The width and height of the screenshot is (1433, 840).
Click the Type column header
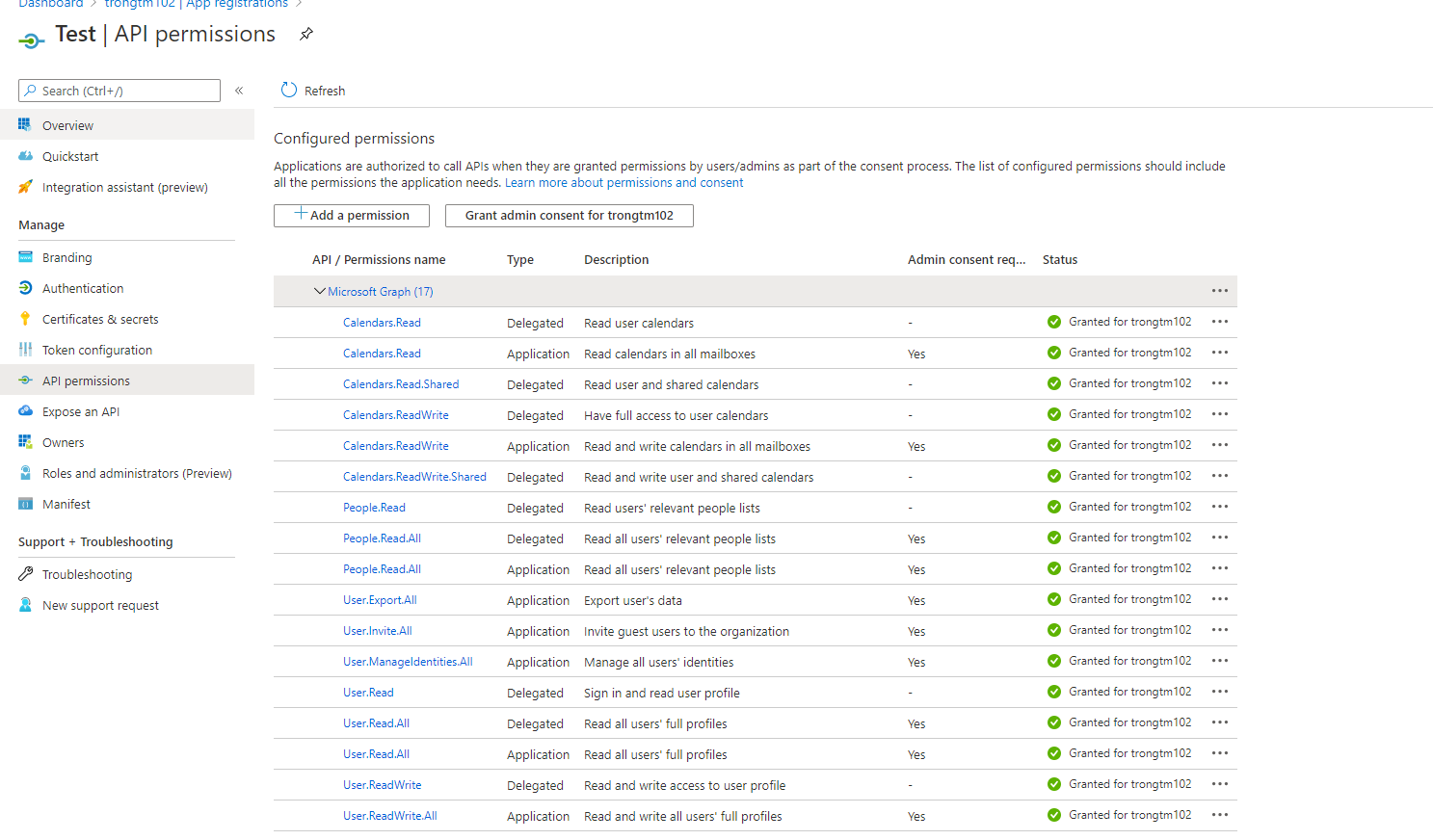coord(520,259)
